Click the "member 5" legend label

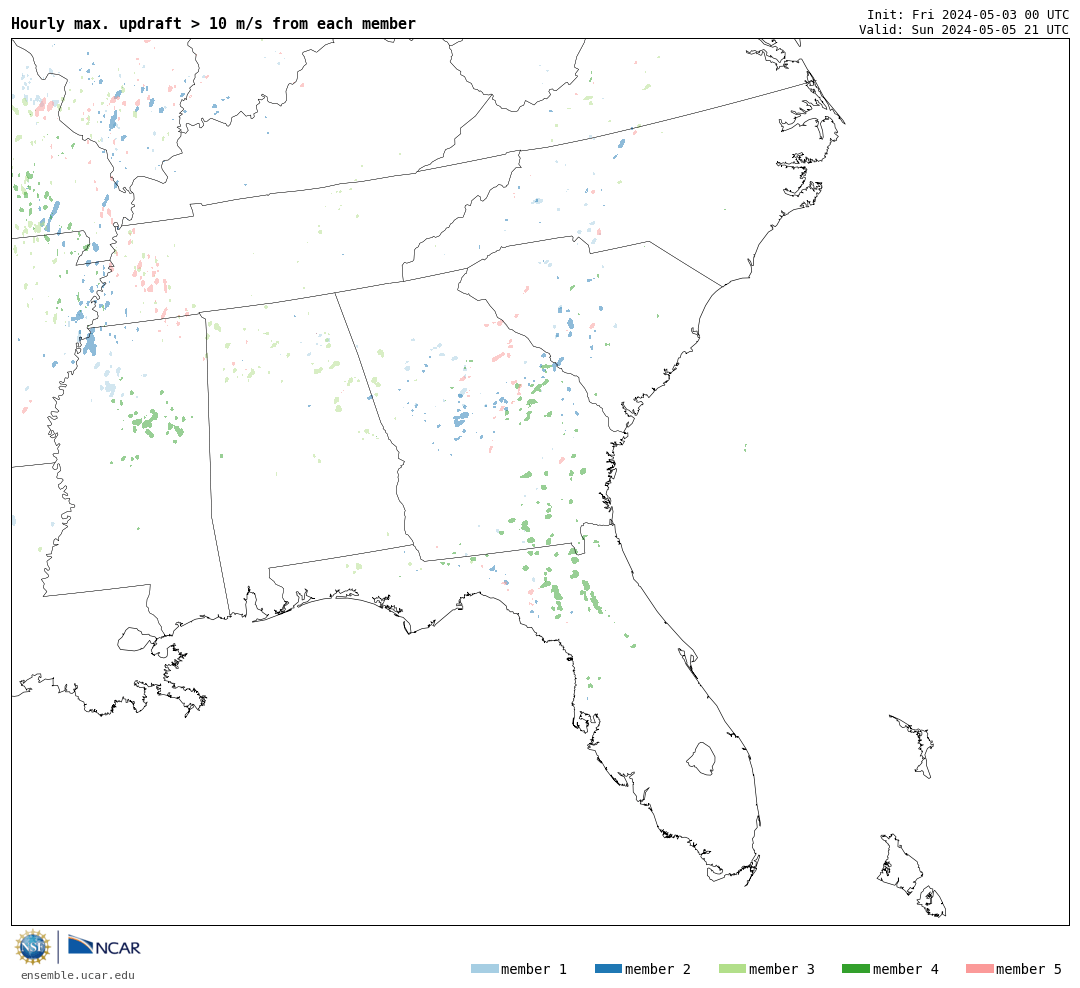[x=1029, y=969]
